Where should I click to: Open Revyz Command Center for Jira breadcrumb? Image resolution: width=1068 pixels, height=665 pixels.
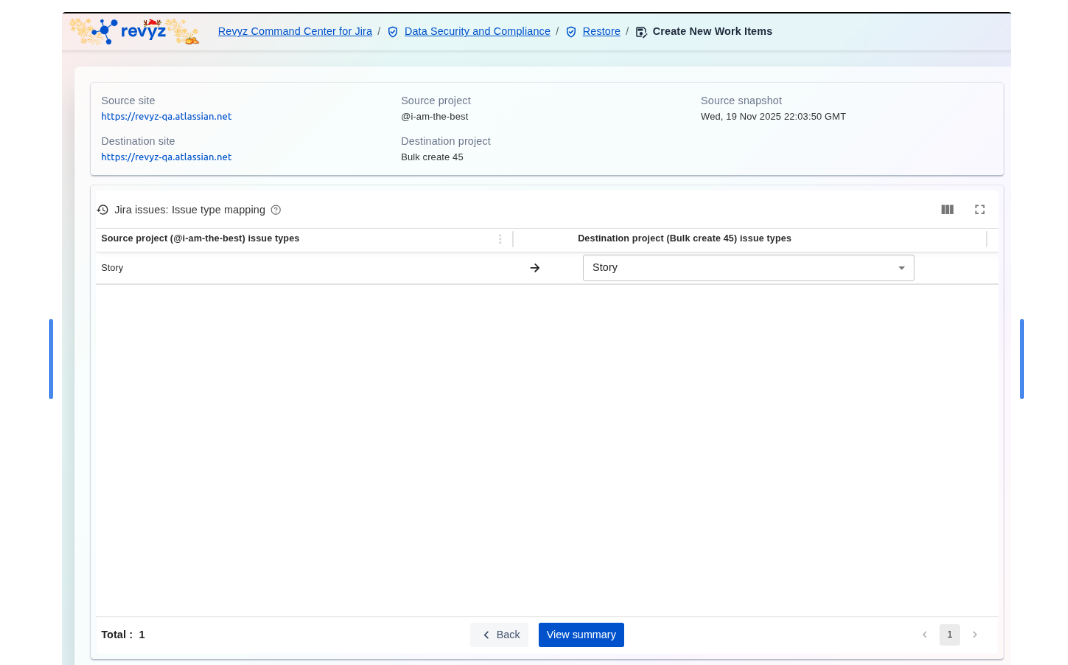point(295,31)
